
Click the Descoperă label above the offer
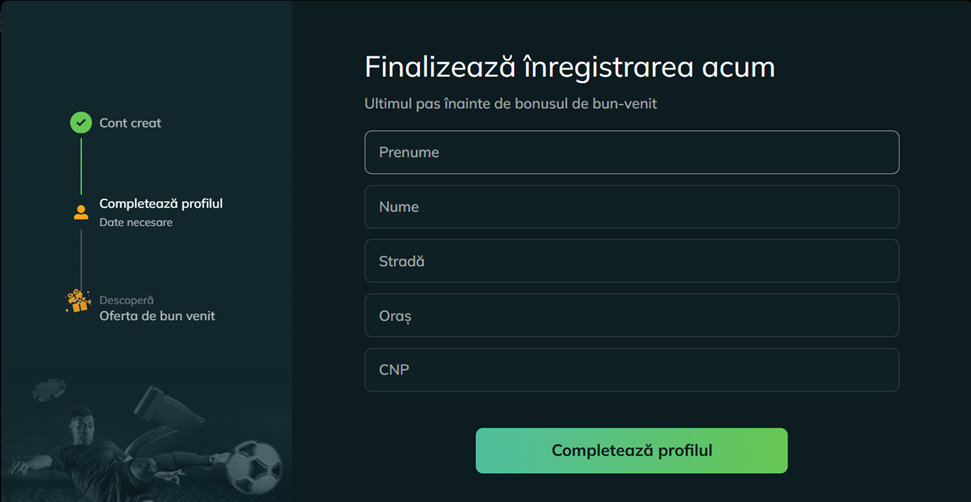126,300
